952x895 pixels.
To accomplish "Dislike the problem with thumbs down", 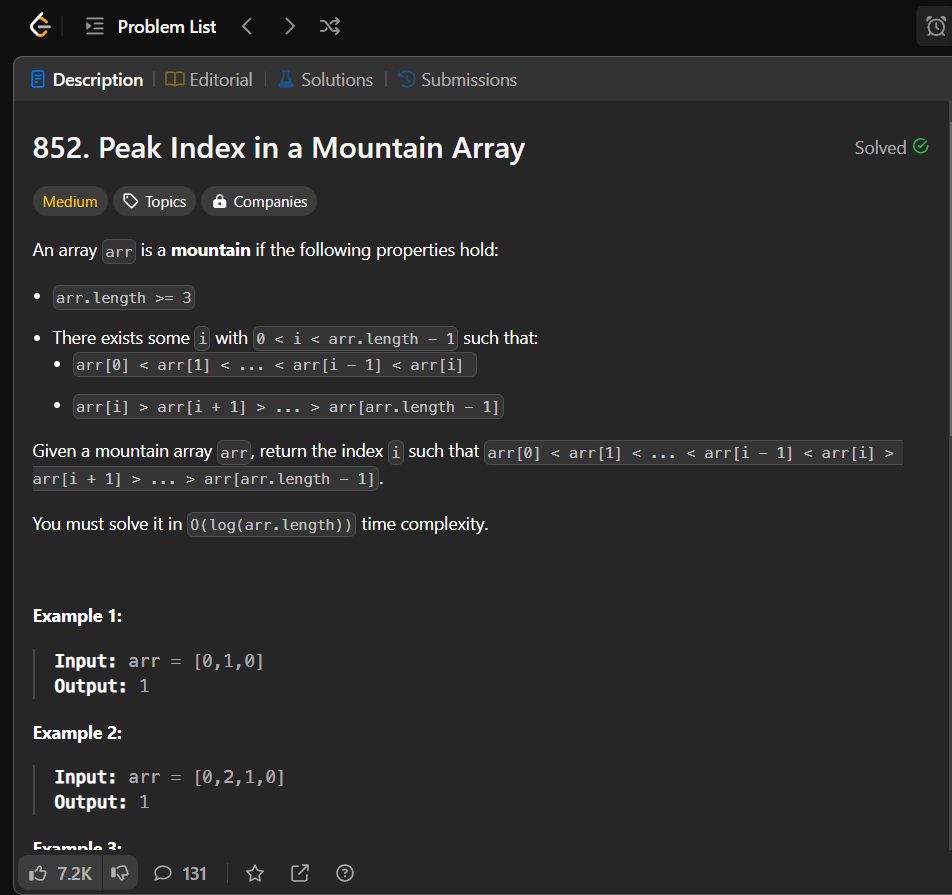I will tap(120, 873).
